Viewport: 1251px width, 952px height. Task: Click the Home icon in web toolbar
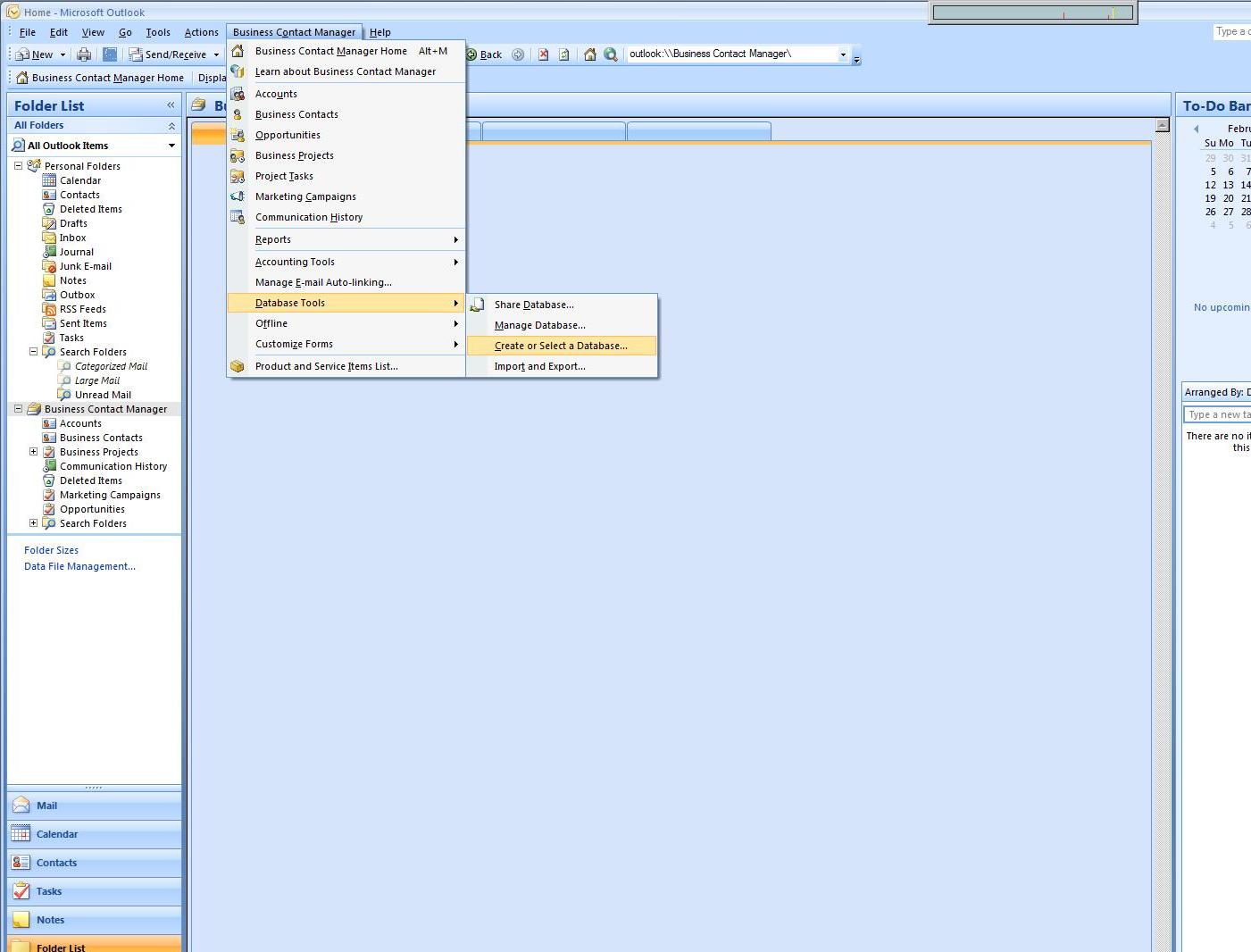click(589, 54)
